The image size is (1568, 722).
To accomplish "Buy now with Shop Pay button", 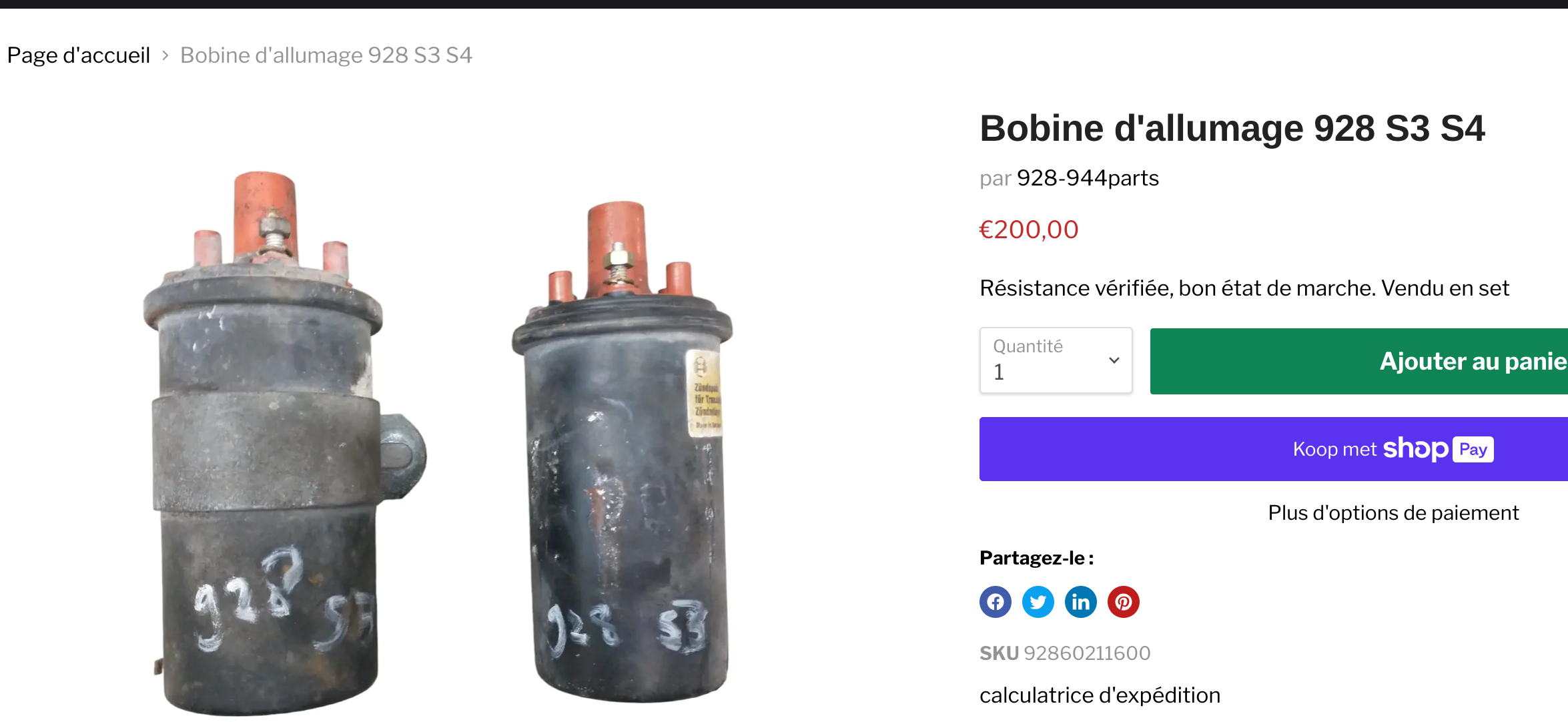I will coord(1274,449).
